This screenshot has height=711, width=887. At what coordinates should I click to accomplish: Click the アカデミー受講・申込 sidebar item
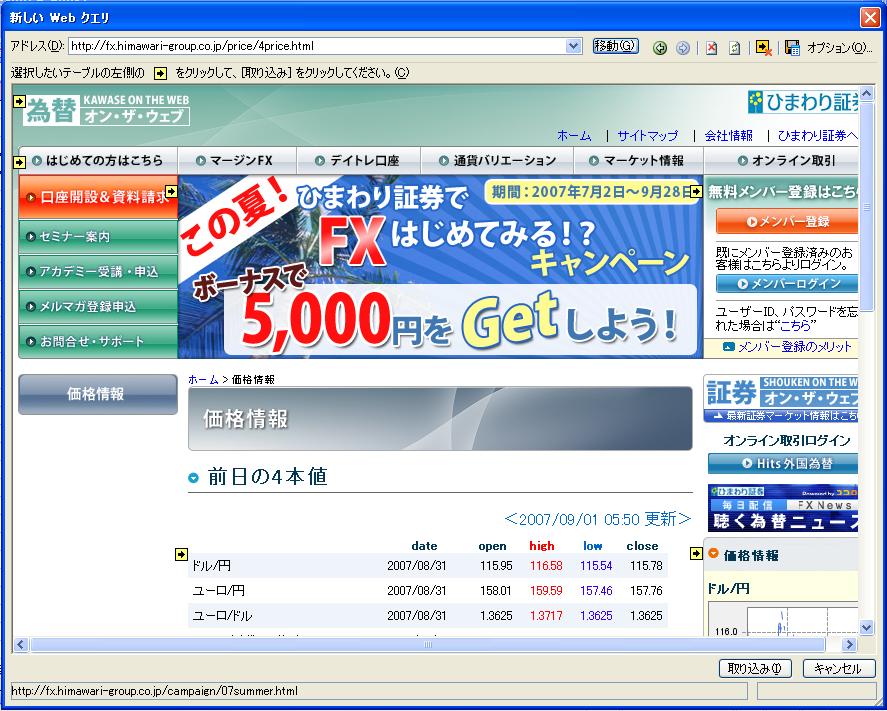click(98, 272)
